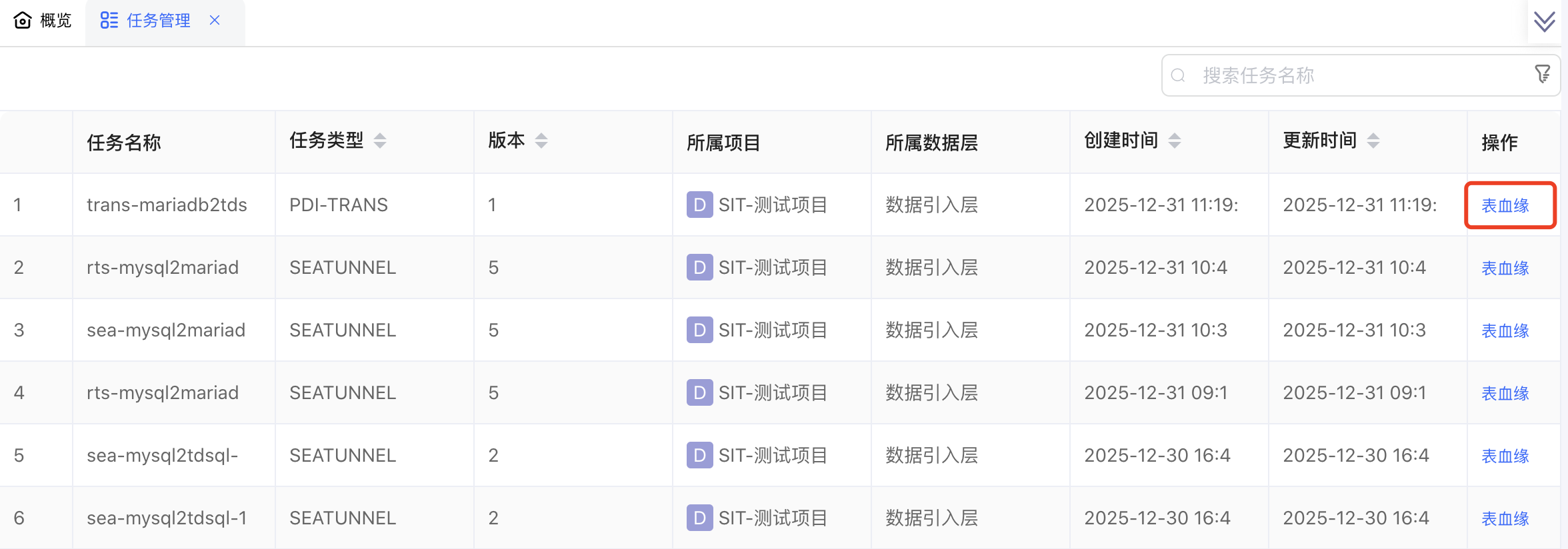1568x549 pixels.
Task: Open 表血缘 for sea-mysql2tdsql-1 task
Action: (x=1505, y=519)
